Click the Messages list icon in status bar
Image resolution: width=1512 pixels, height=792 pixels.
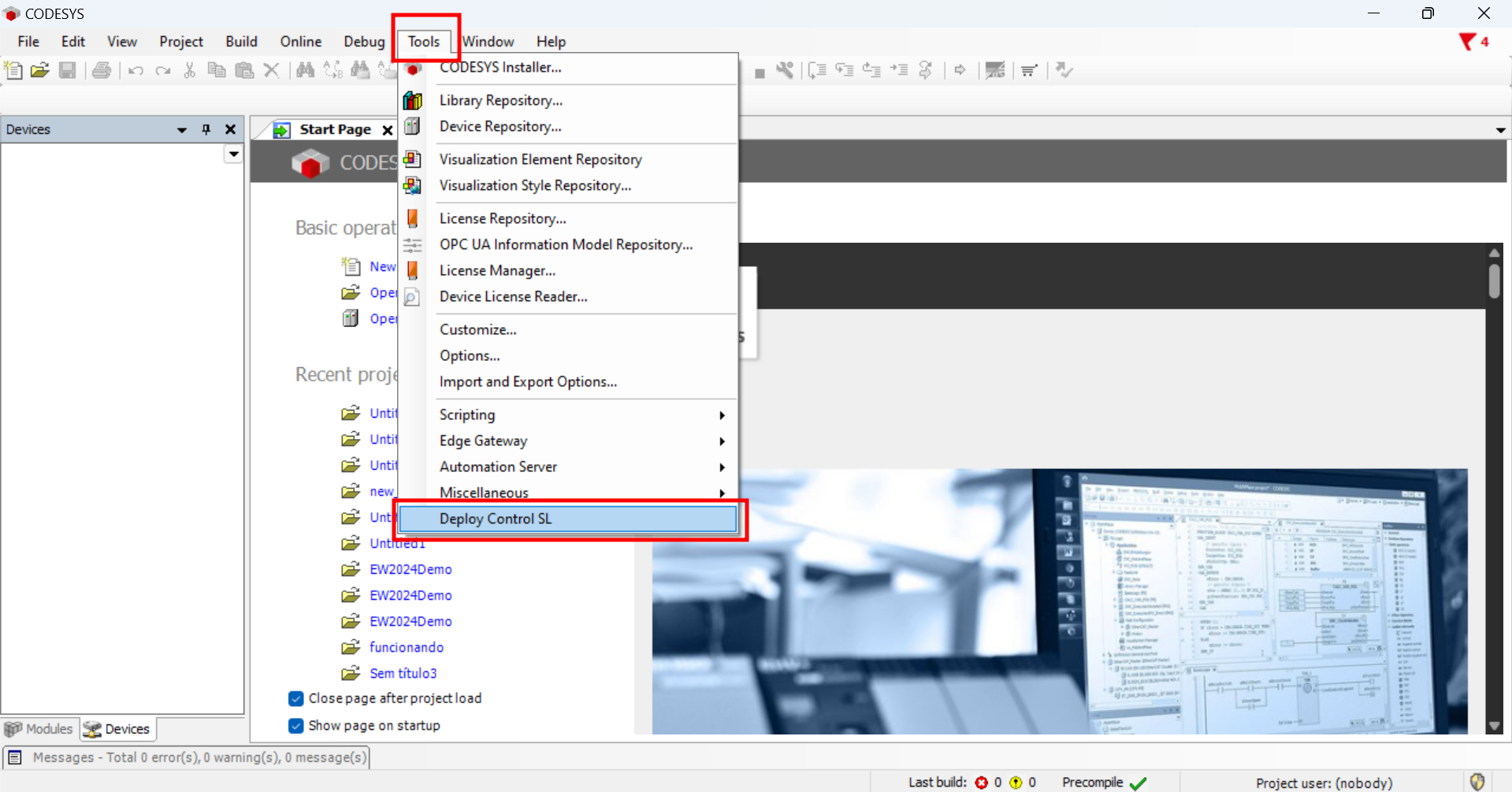point(14,757)
